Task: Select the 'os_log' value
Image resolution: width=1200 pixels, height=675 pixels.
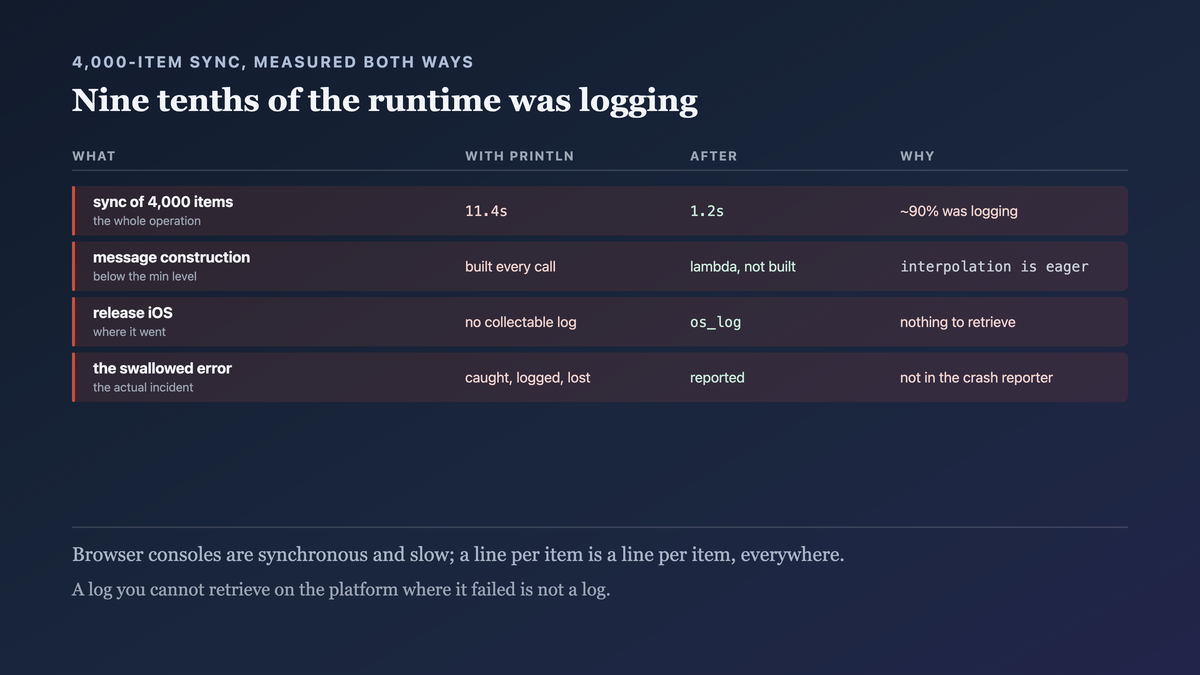Action: click(x=715, y=323)
